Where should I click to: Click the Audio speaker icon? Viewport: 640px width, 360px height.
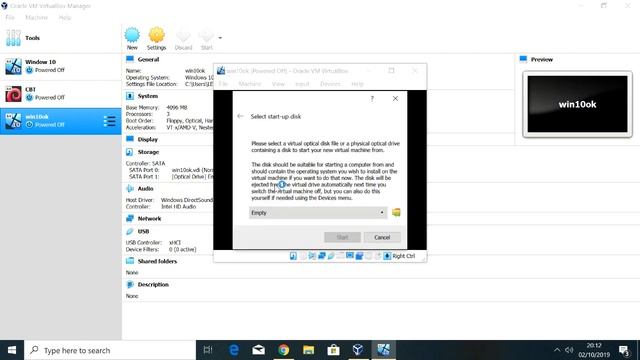130,189
